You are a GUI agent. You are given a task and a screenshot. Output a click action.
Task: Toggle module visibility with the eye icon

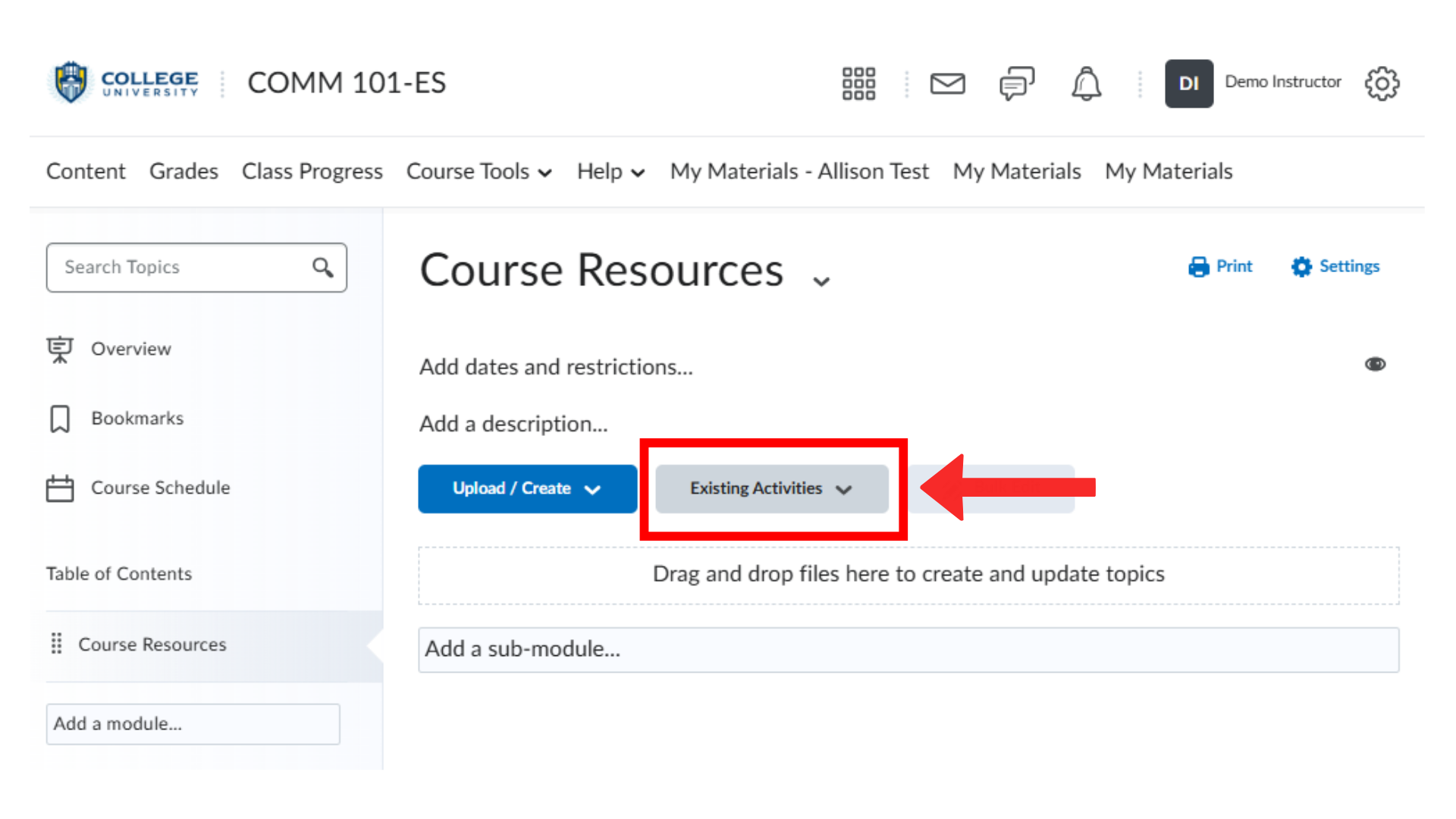(1376, 365)
